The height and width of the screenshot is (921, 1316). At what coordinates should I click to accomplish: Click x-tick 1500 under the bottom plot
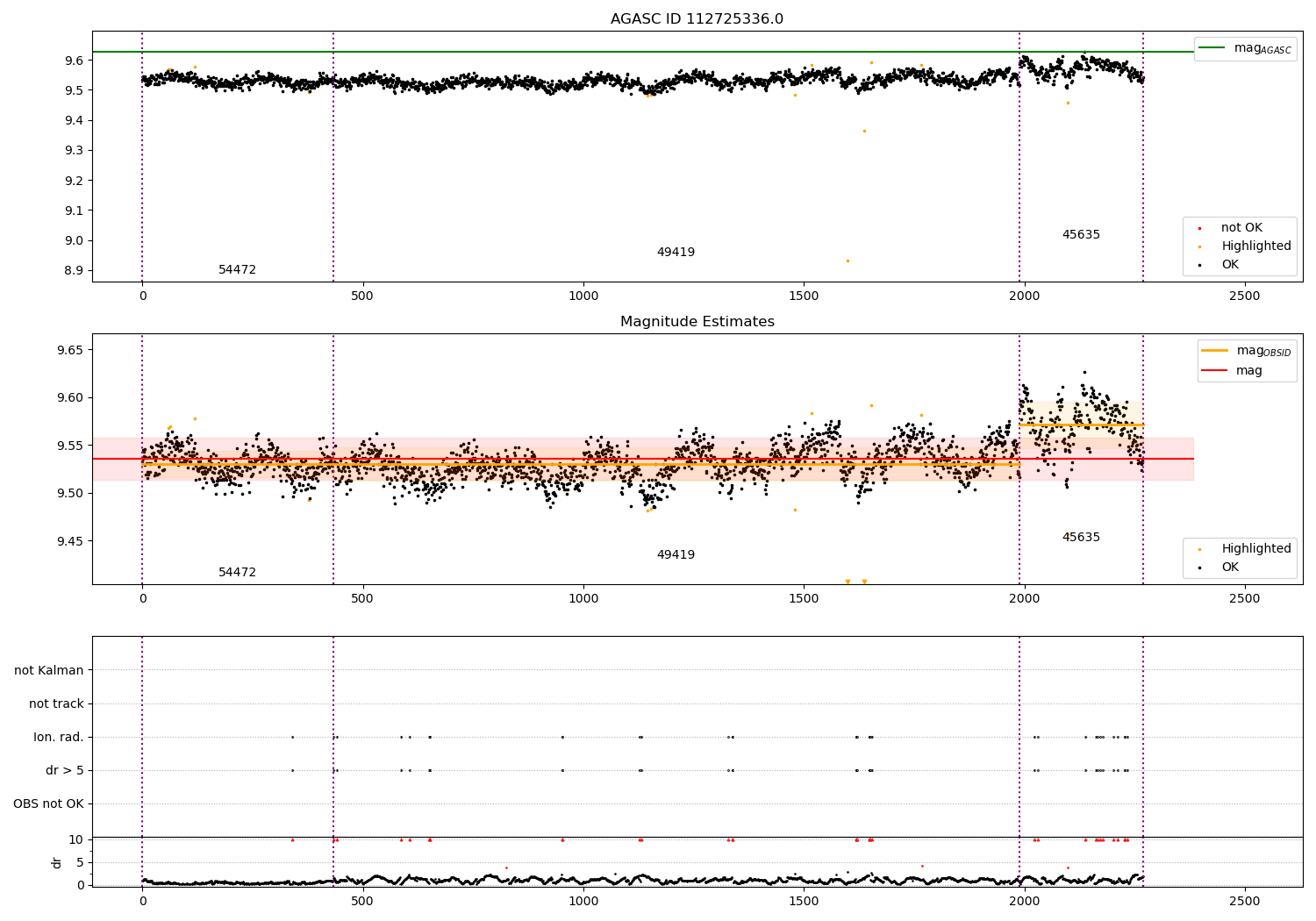tap(804, 901)
